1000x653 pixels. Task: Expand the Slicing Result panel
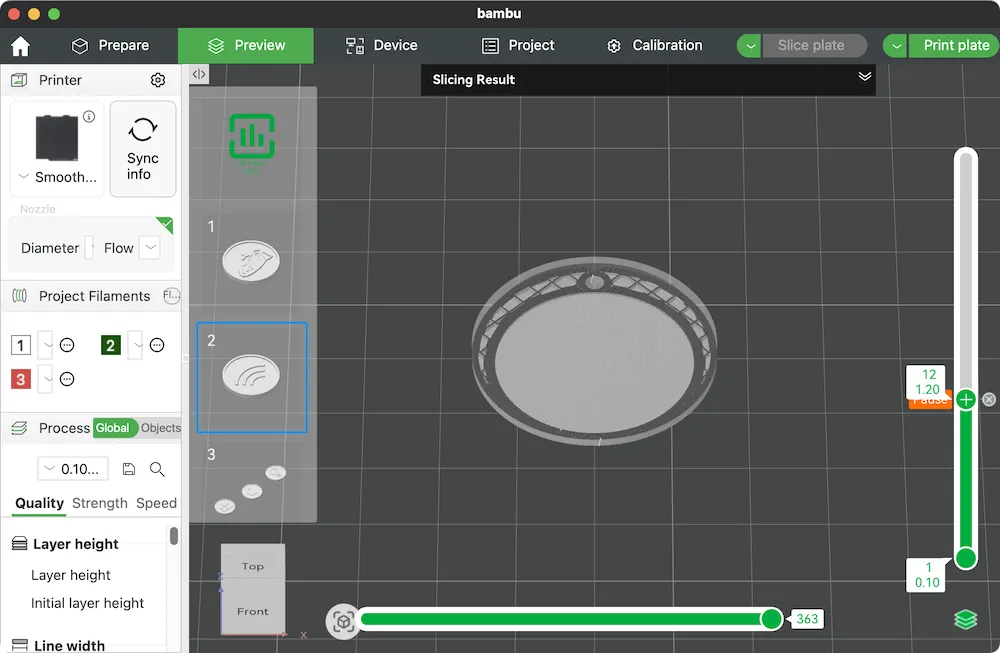click(865, 77)
